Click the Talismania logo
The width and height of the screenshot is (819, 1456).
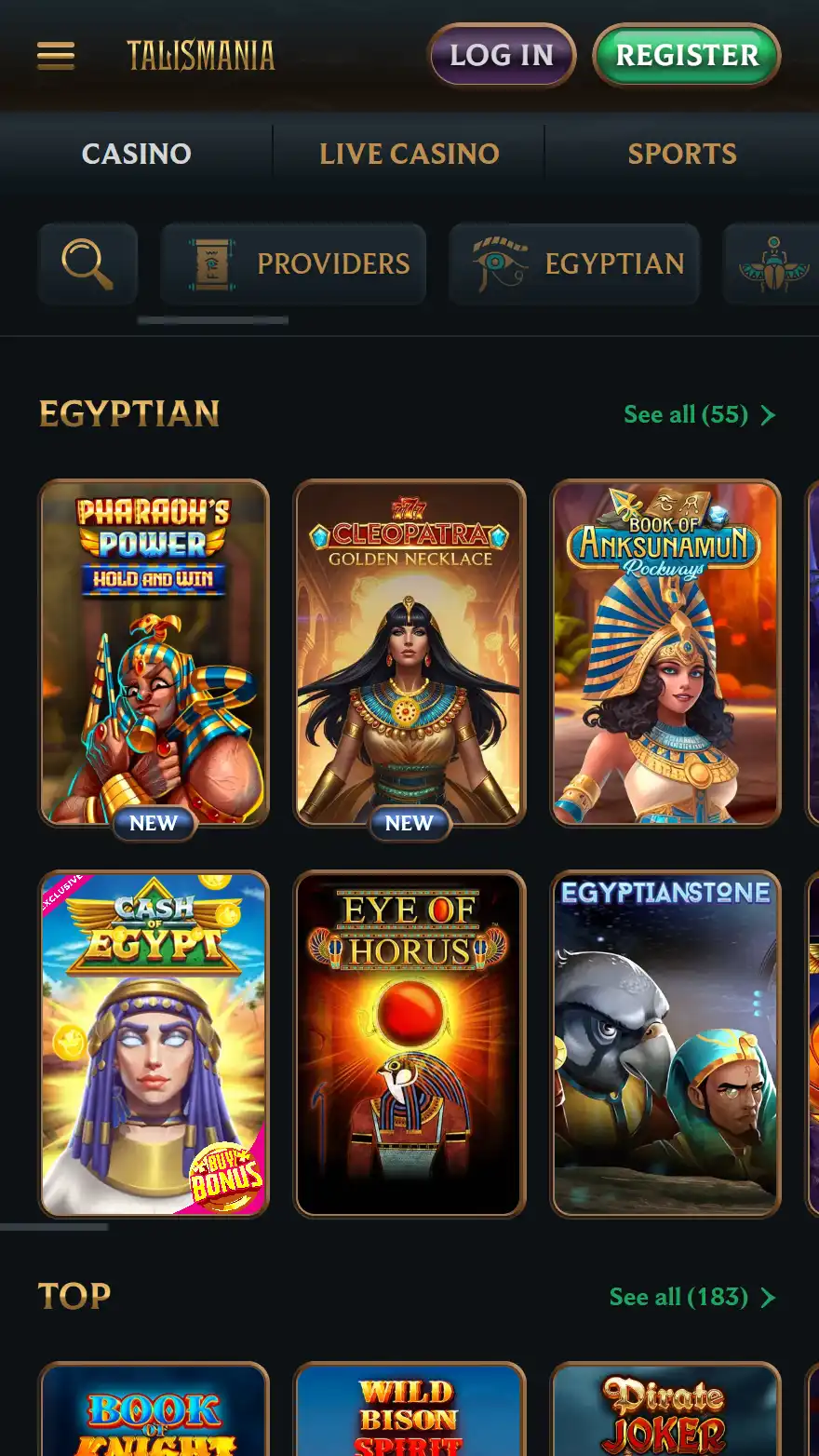pos(201,56)
